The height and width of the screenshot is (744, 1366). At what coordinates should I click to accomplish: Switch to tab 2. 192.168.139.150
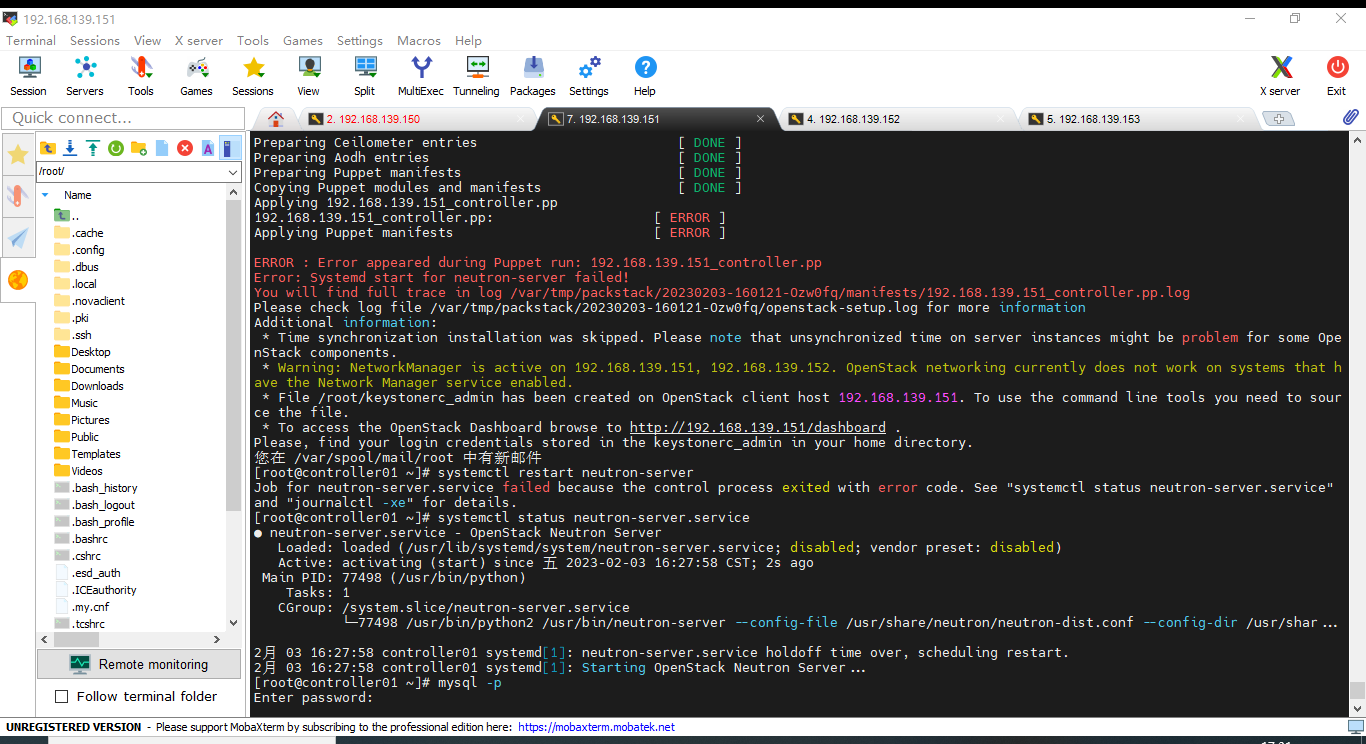[373, 119]
